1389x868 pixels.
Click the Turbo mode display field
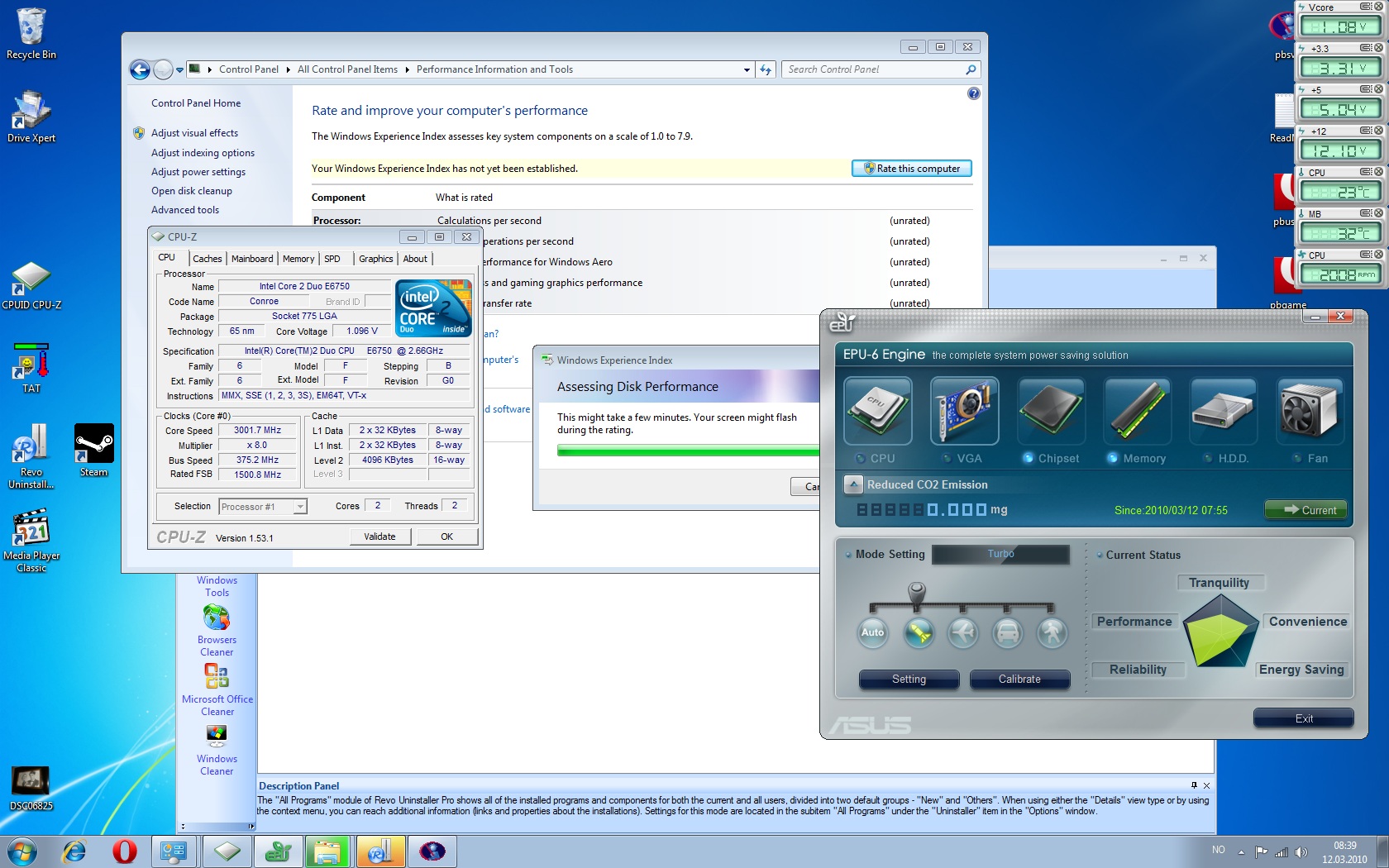click(x=1000, y=554)
